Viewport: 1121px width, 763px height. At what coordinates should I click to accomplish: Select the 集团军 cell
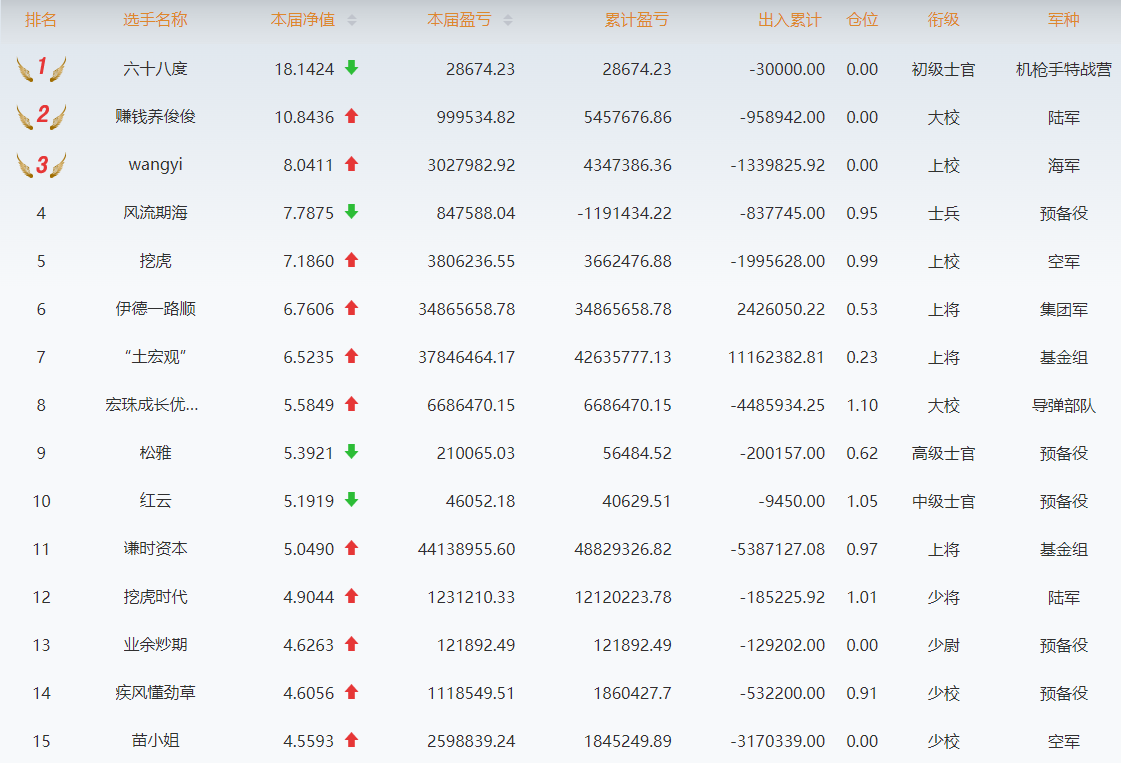[x=1063, y=310]
